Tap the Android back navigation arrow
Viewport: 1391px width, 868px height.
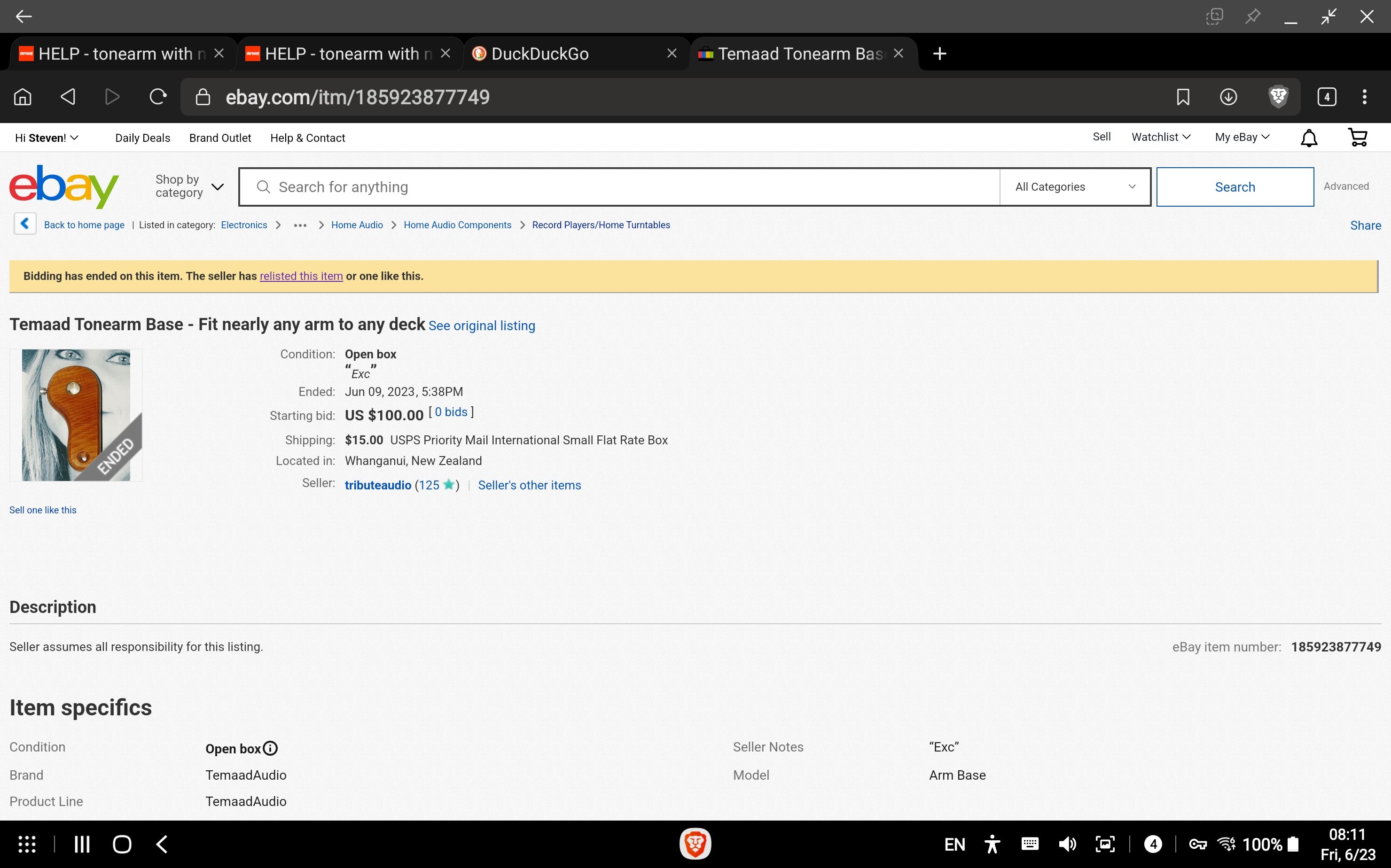point(162,844)
